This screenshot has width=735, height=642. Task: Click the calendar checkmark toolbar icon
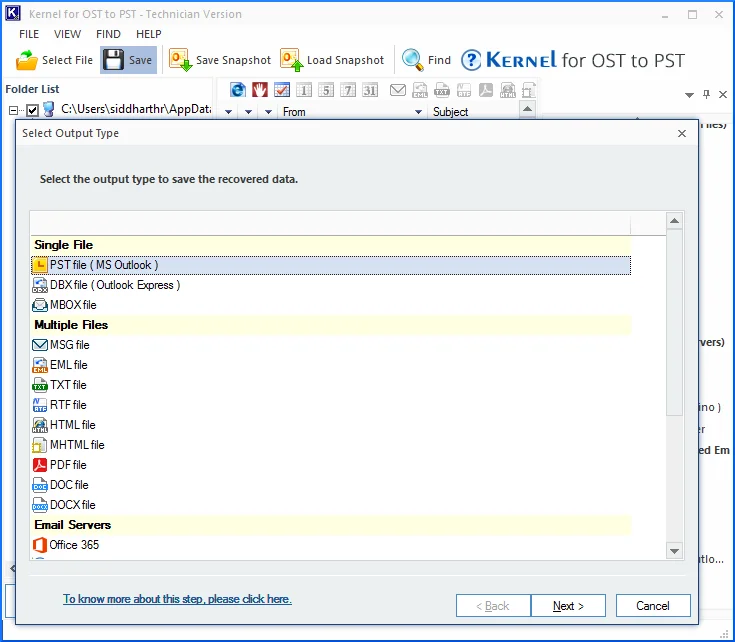coord(282,90)
